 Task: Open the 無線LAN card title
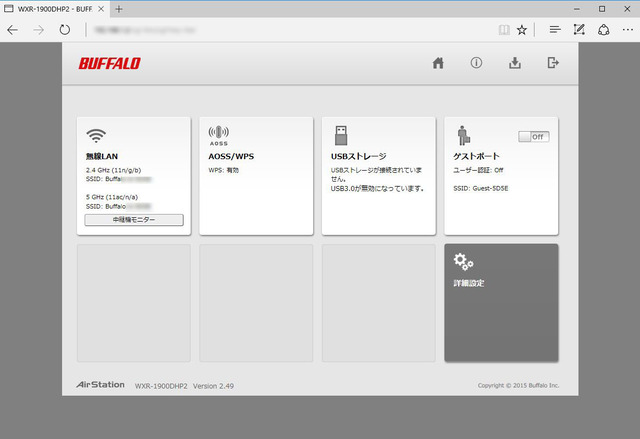[x=102, y=156]
